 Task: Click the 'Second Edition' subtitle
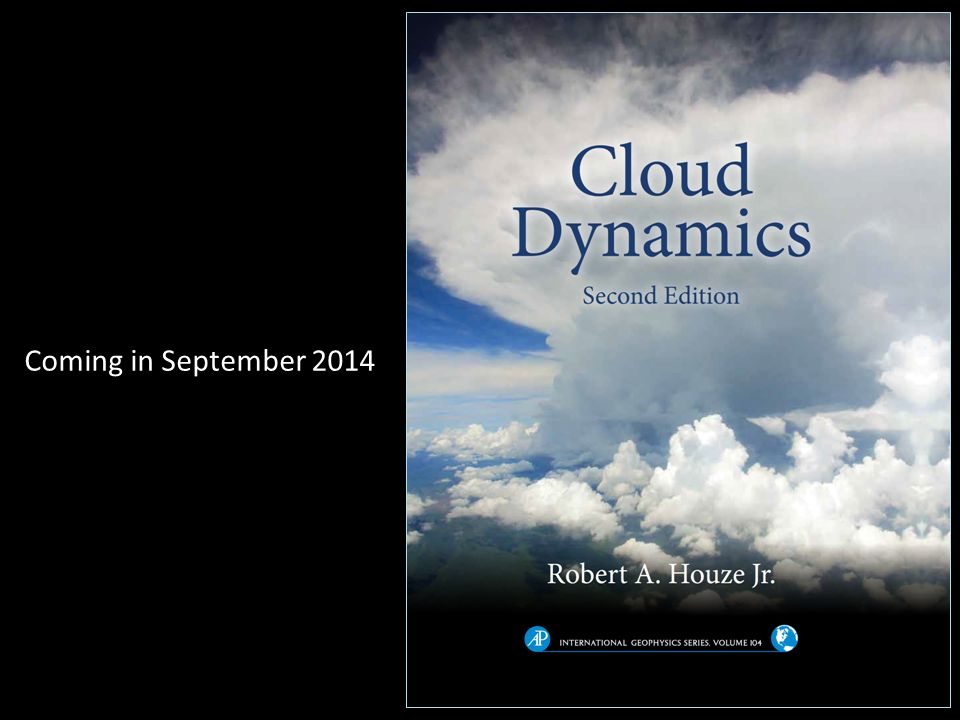click(x=661, y=296)
